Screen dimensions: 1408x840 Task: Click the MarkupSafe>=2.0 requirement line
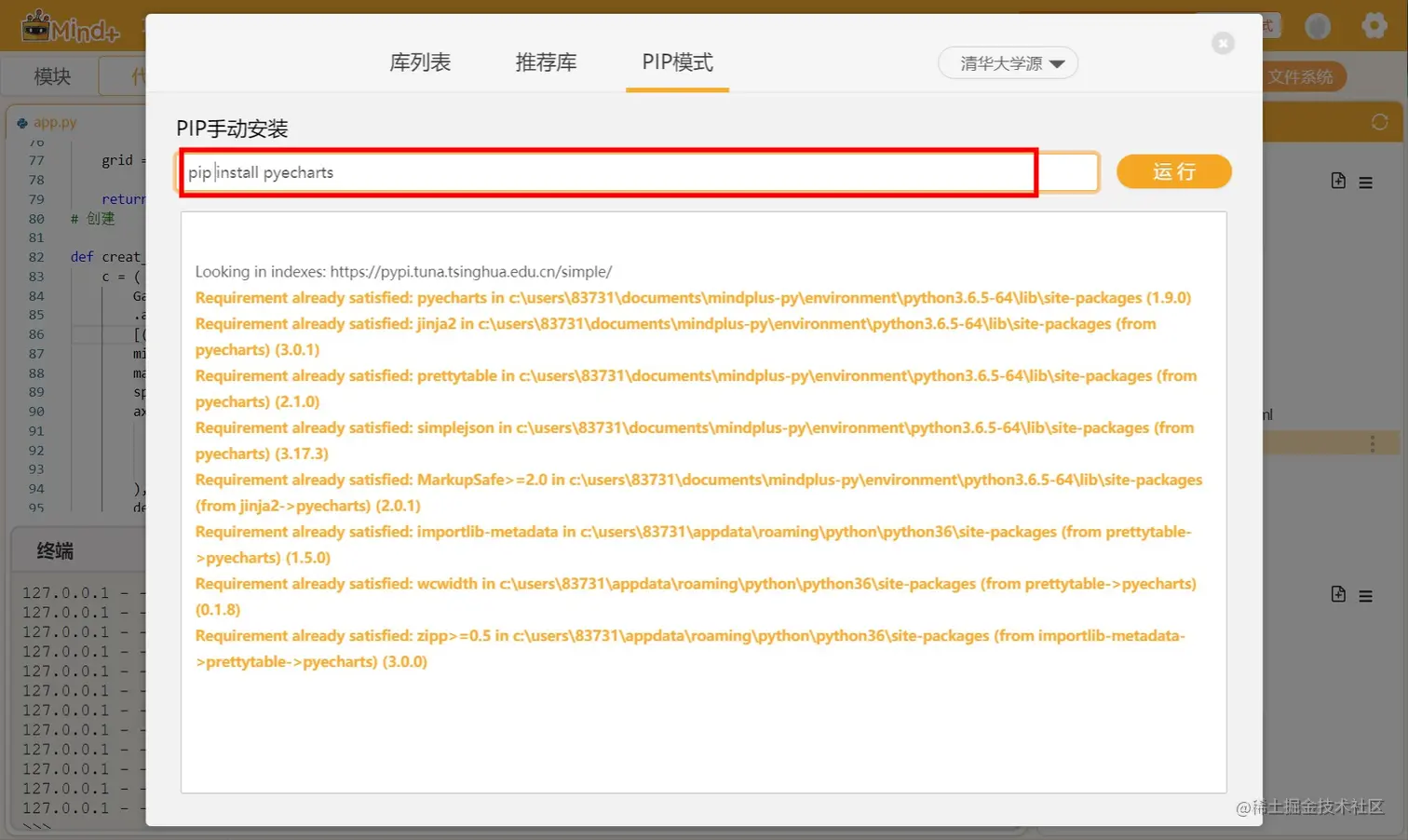click(698, 493)
